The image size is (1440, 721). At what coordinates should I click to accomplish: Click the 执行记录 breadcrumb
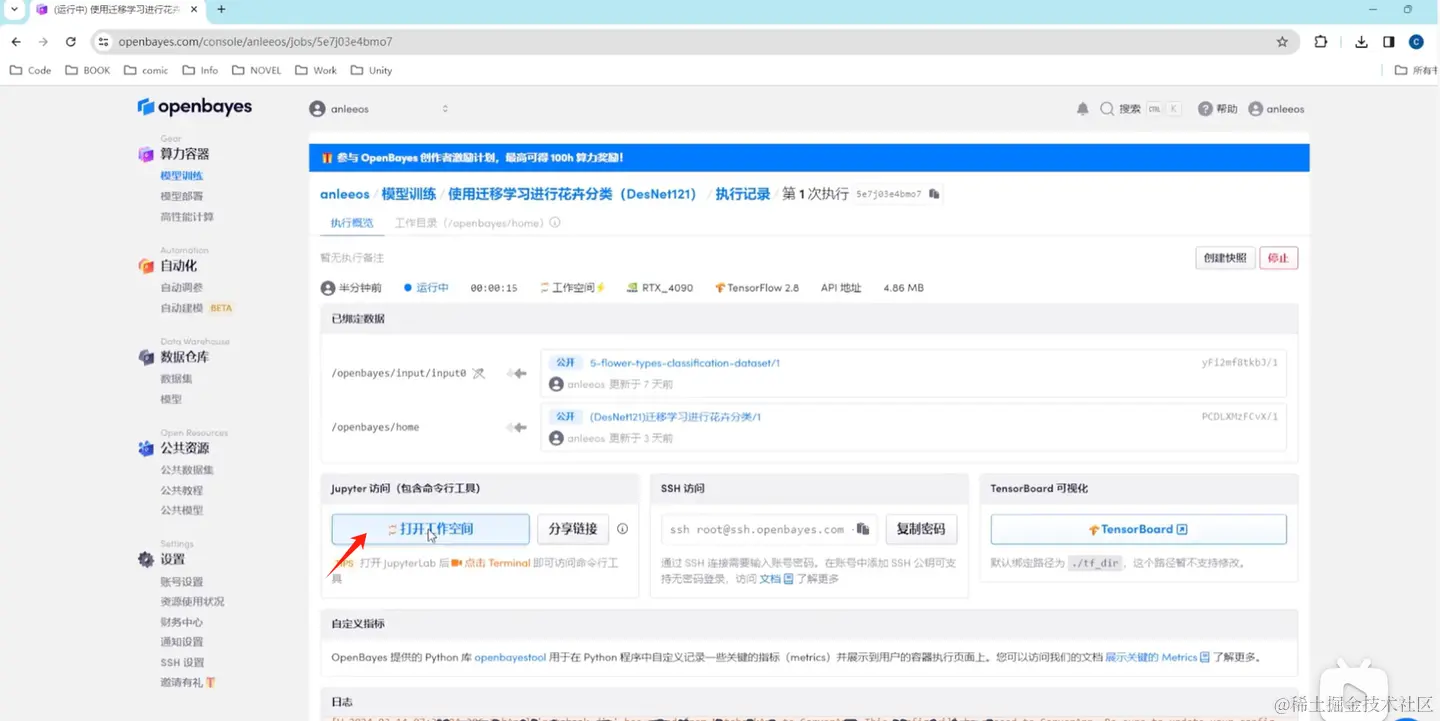click(x=742, y=194)
